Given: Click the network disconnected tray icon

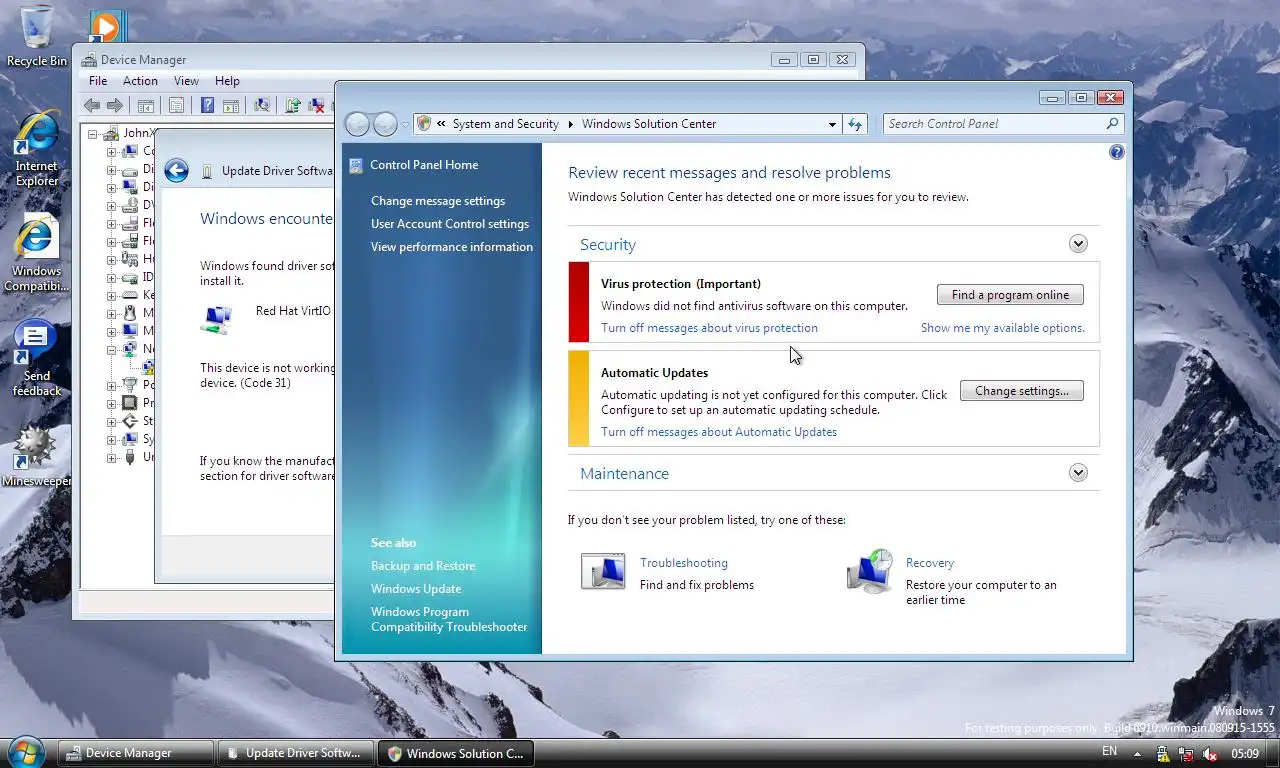Looking at the screenshot, I should coord(1186,754).
